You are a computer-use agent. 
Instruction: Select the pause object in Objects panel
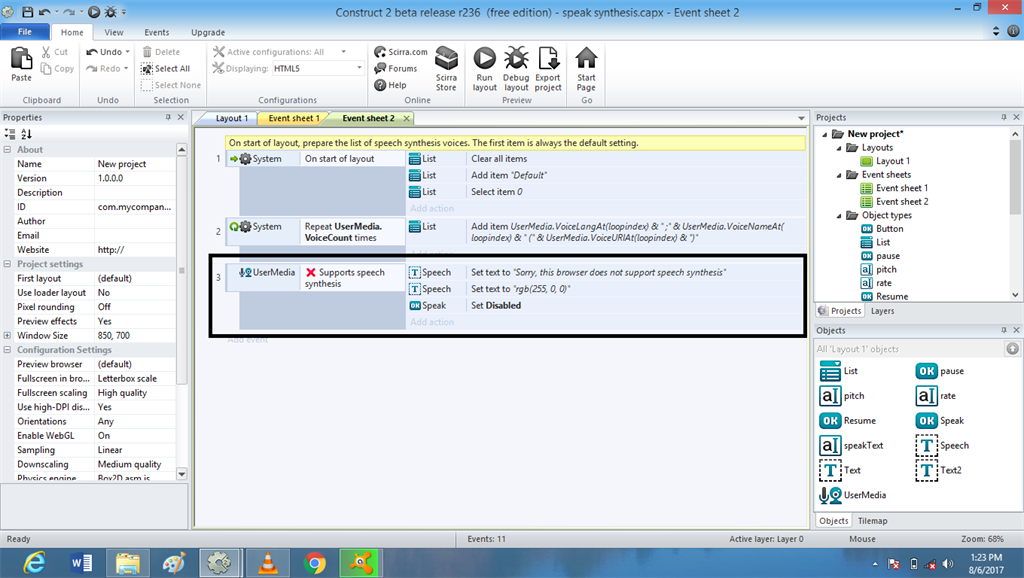pos(939,371)
